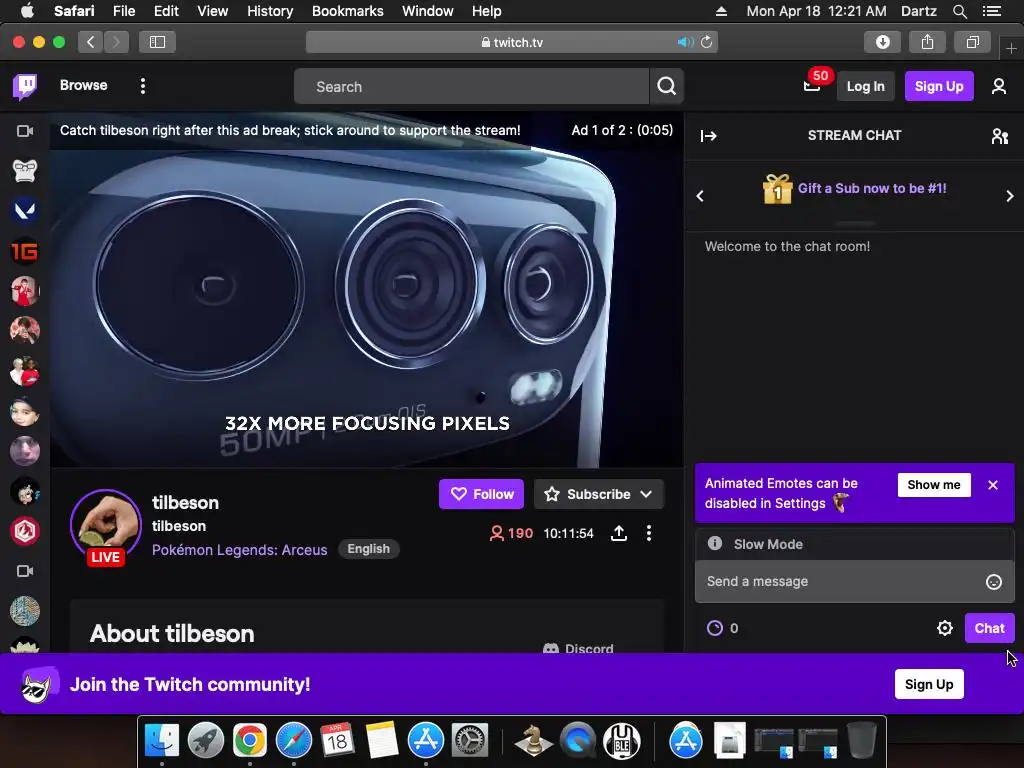Click the English language tag
1024x768 pixels.
[x=368, y=549]
